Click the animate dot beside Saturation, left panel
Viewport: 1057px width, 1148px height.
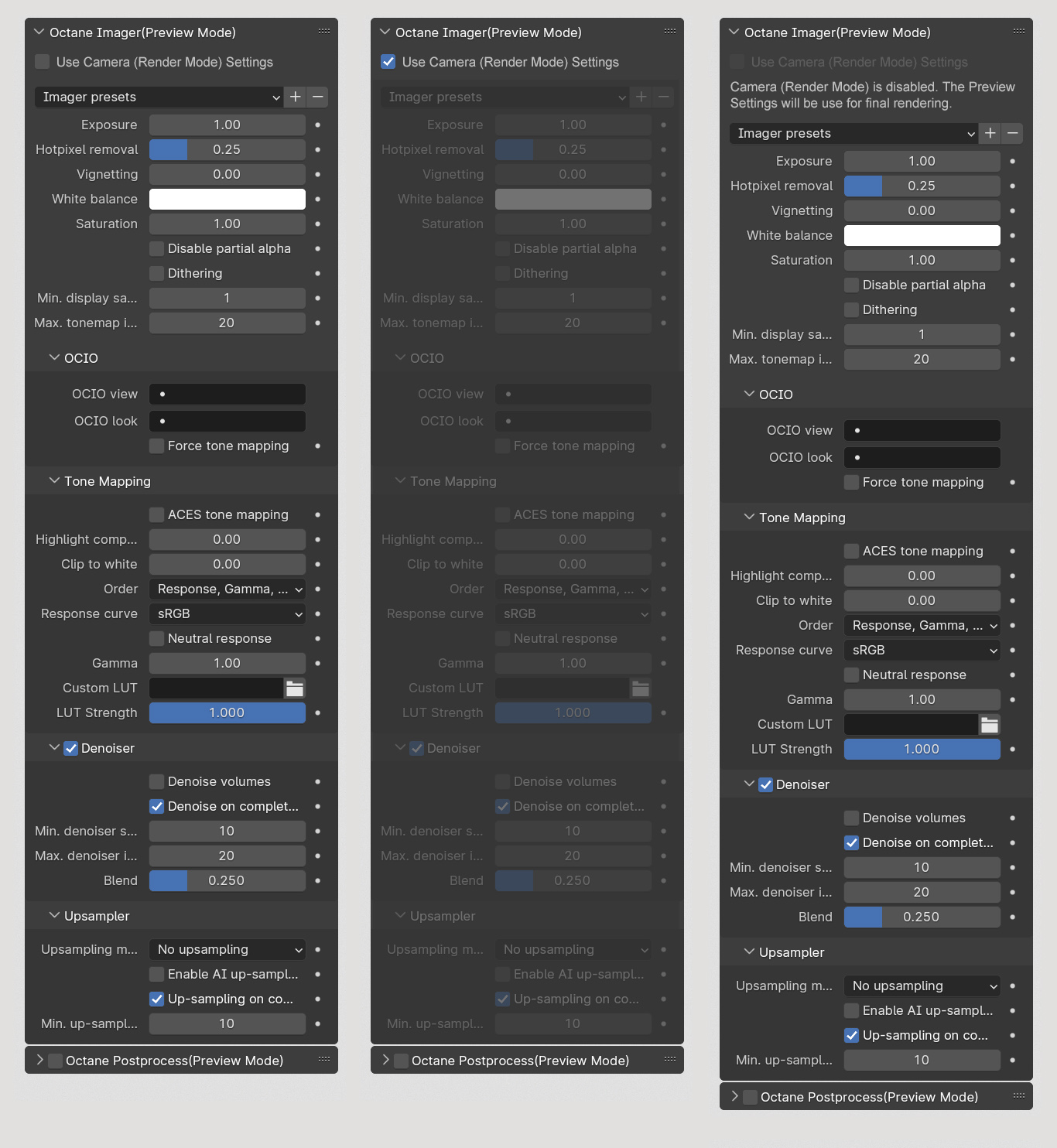tap(318, 224)
